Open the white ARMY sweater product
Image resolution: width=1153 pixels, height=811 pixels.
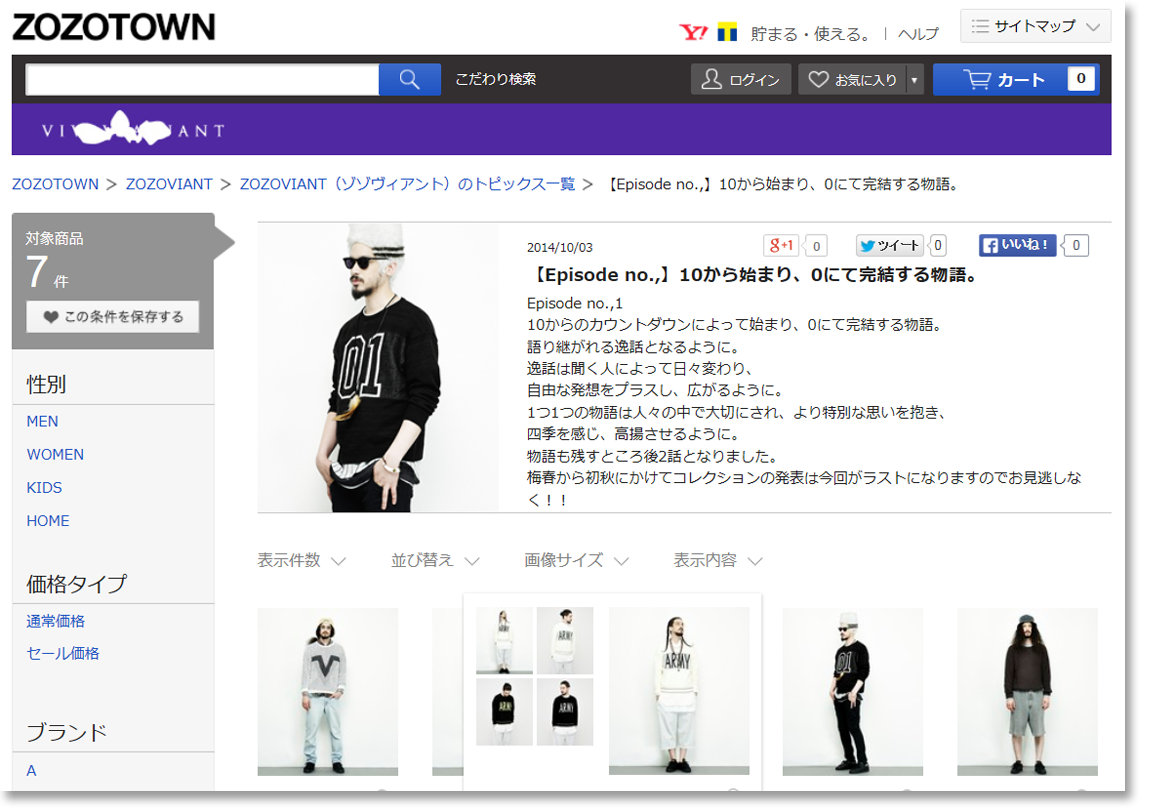[679, 691]
